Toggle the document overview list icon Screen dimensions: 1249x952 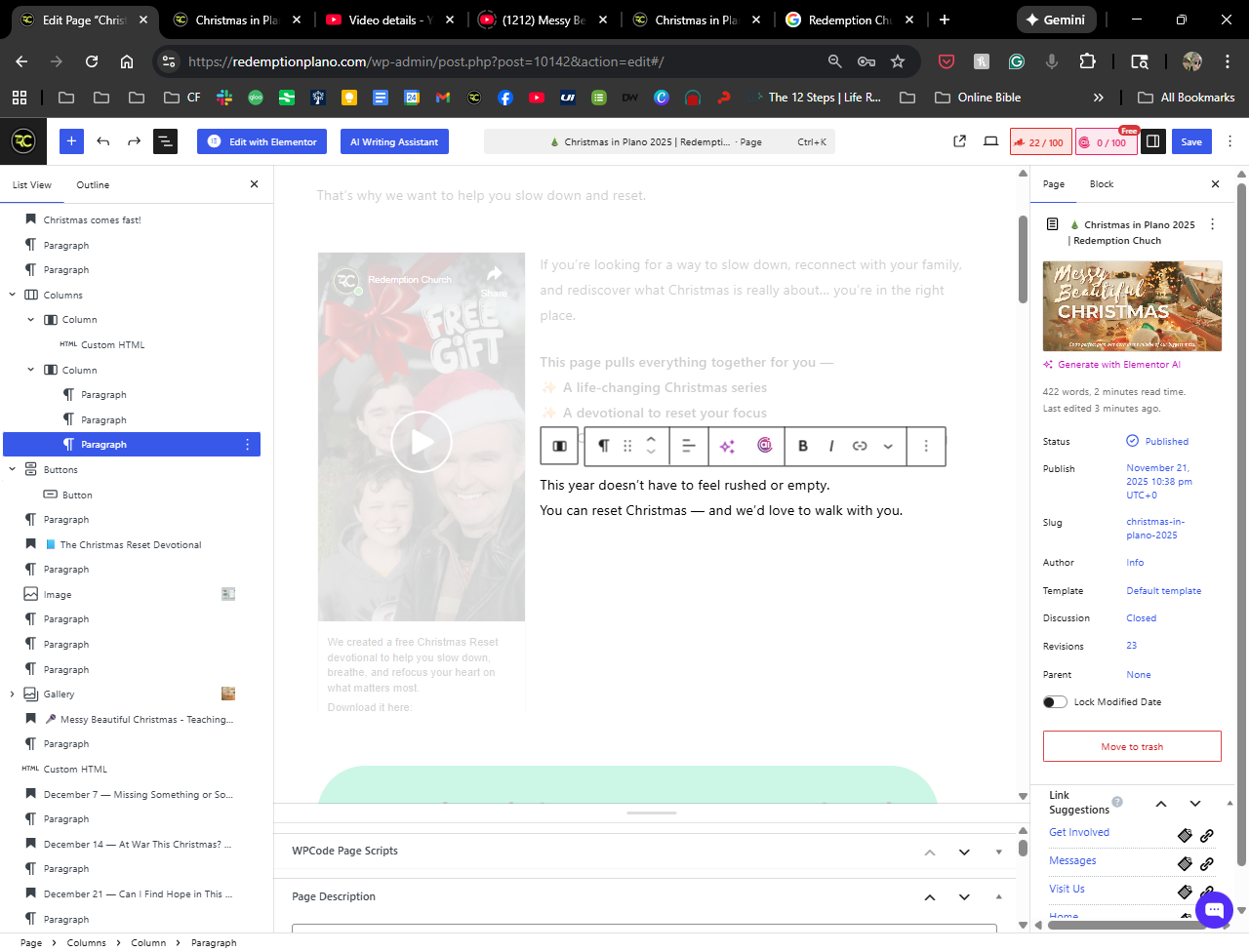pyautogui.click(x=165, y=141)
